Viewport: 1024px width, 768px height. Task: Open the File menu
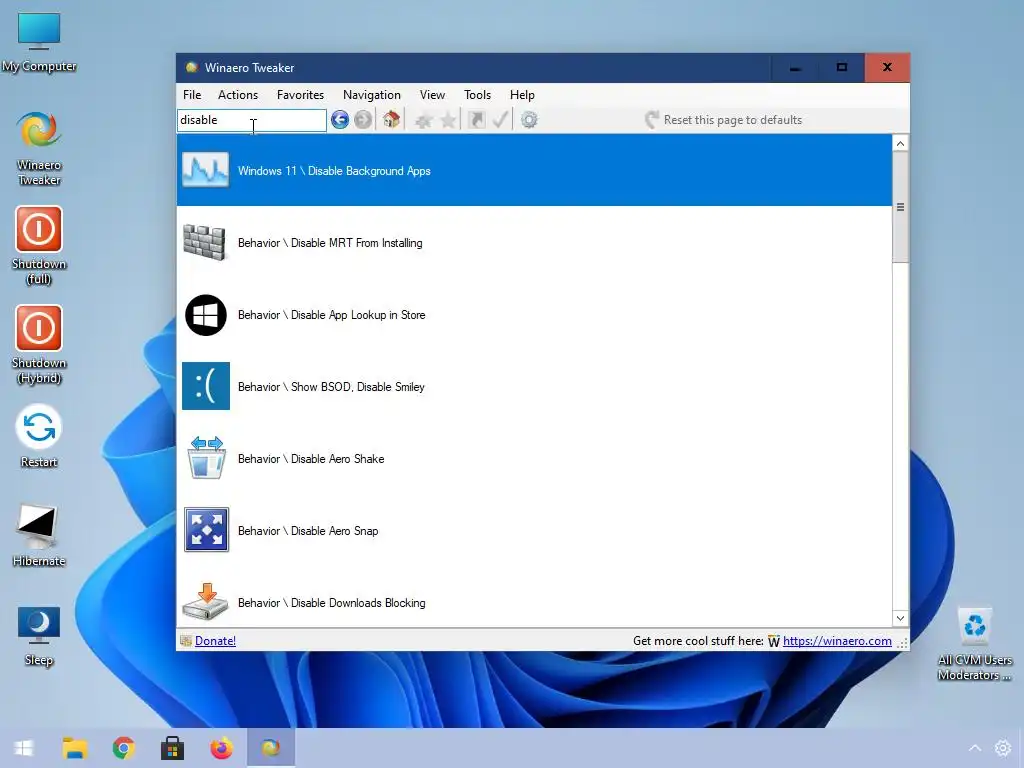point(192,95)
